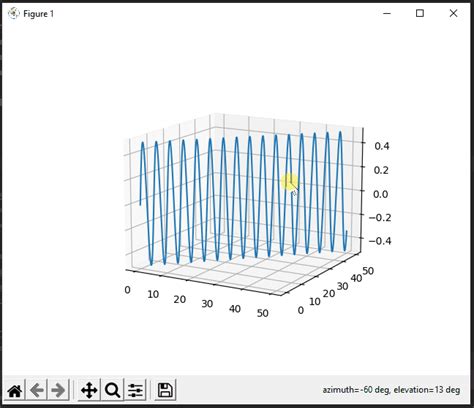
Task: Click the 0.0 z-axis tick label
Action: point(381,194)
